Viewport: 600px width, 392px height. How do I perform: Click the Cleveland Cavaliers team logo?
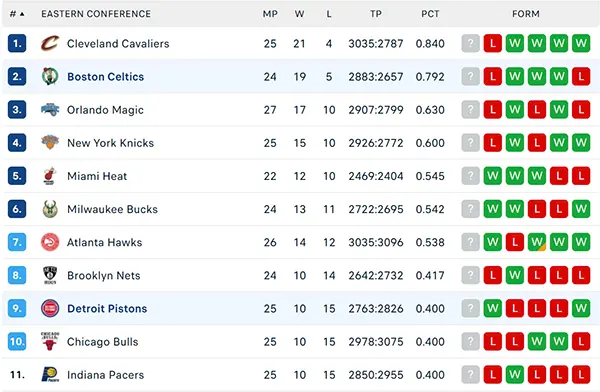(x=50, y=43)
